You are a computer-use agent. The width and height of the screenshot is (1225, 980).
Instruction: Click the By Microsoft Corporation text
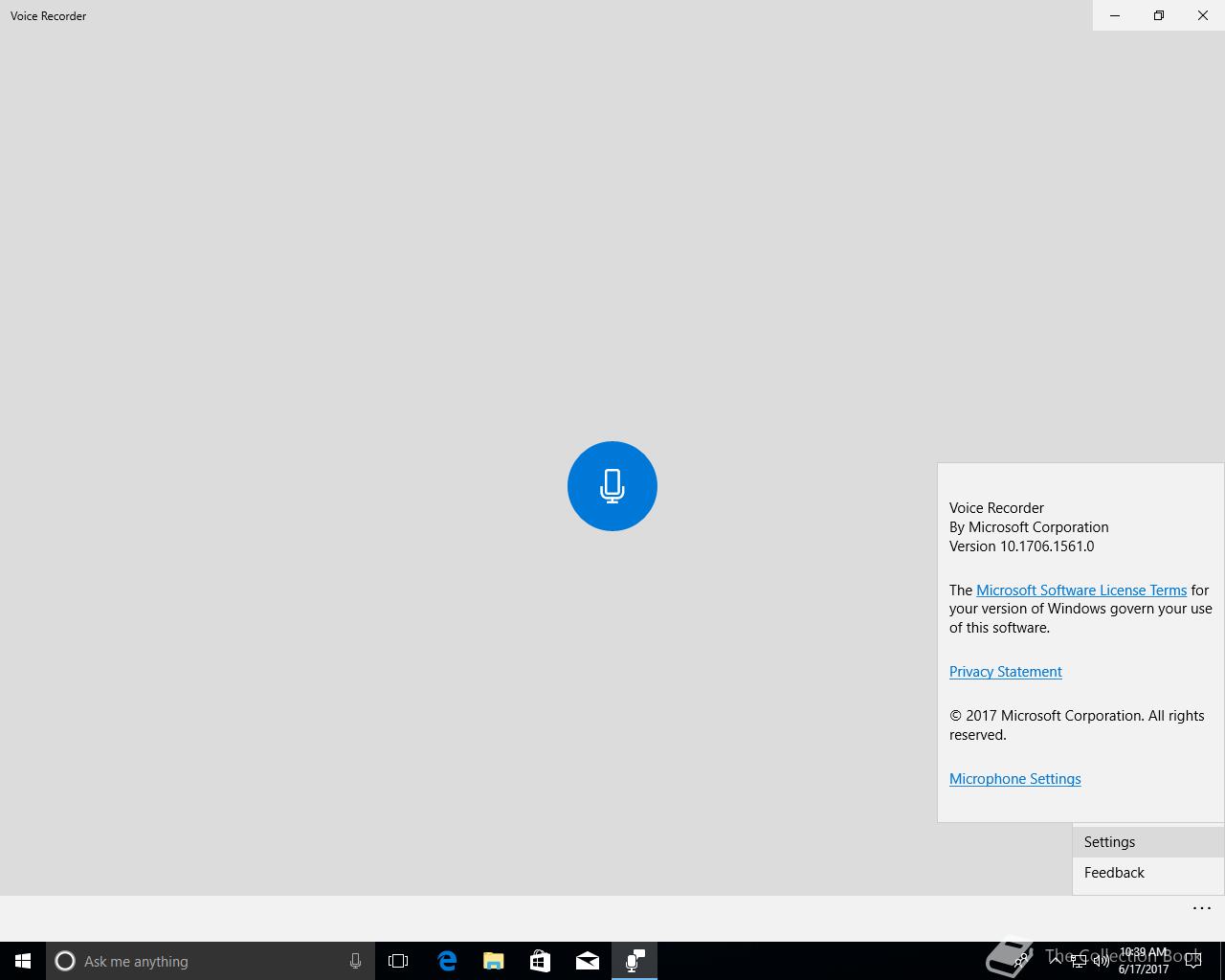(x=1029, y=527)
